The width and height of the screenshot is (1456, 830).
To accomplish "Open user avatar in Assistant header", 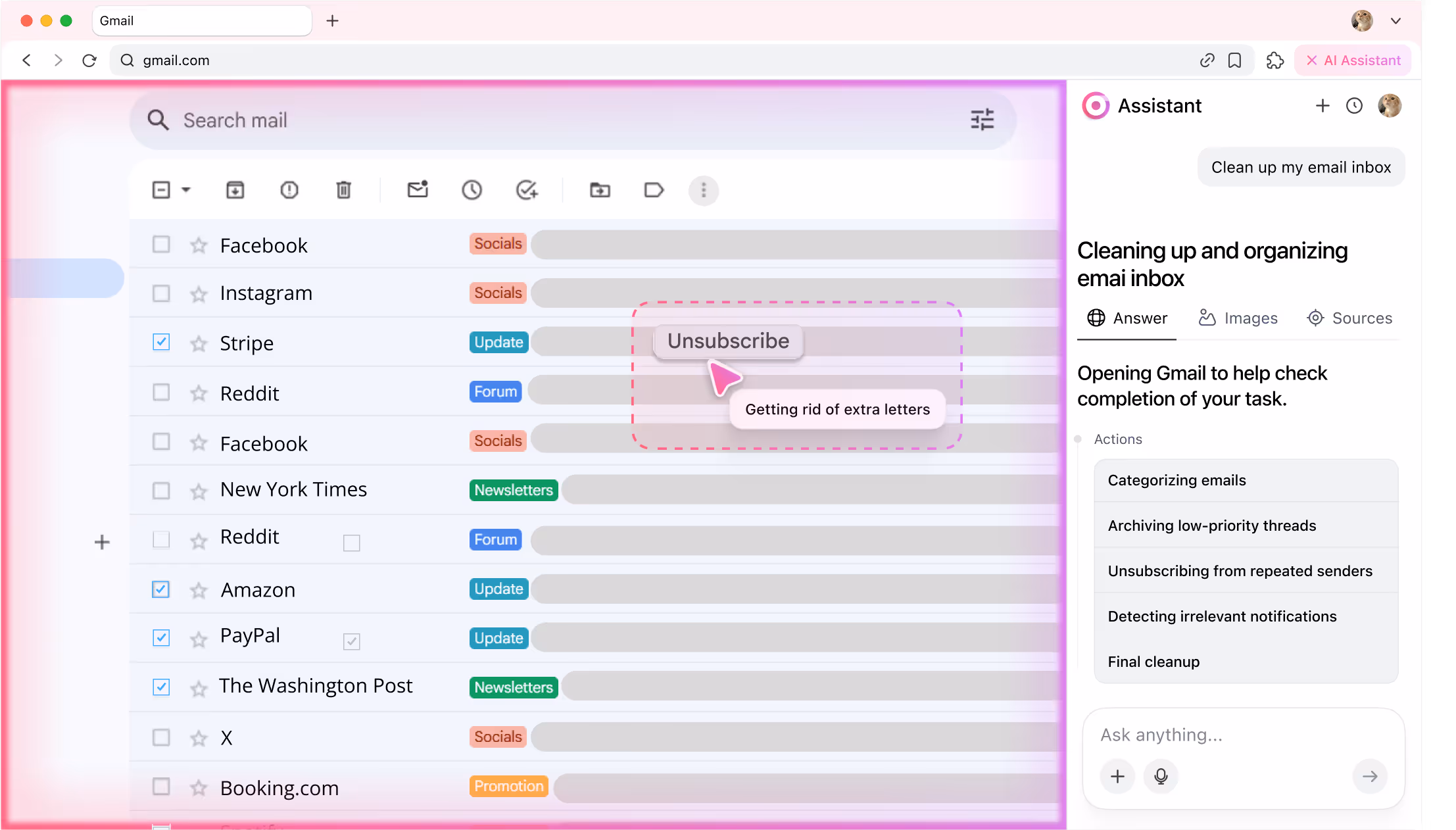I will pyautogui.click(x=1390, y=105).
